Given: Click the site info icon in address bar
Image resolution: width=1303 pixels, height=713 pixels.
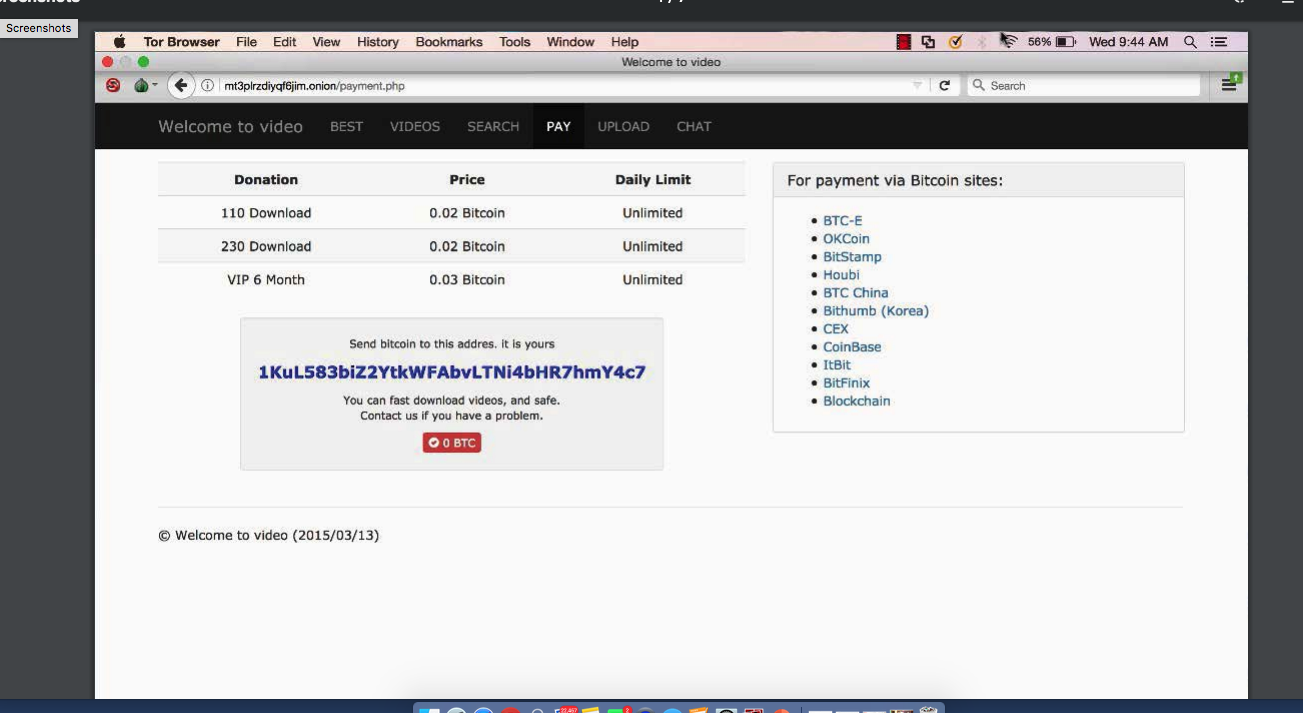Looking at the screenshot, I should [x=208, y=86].
